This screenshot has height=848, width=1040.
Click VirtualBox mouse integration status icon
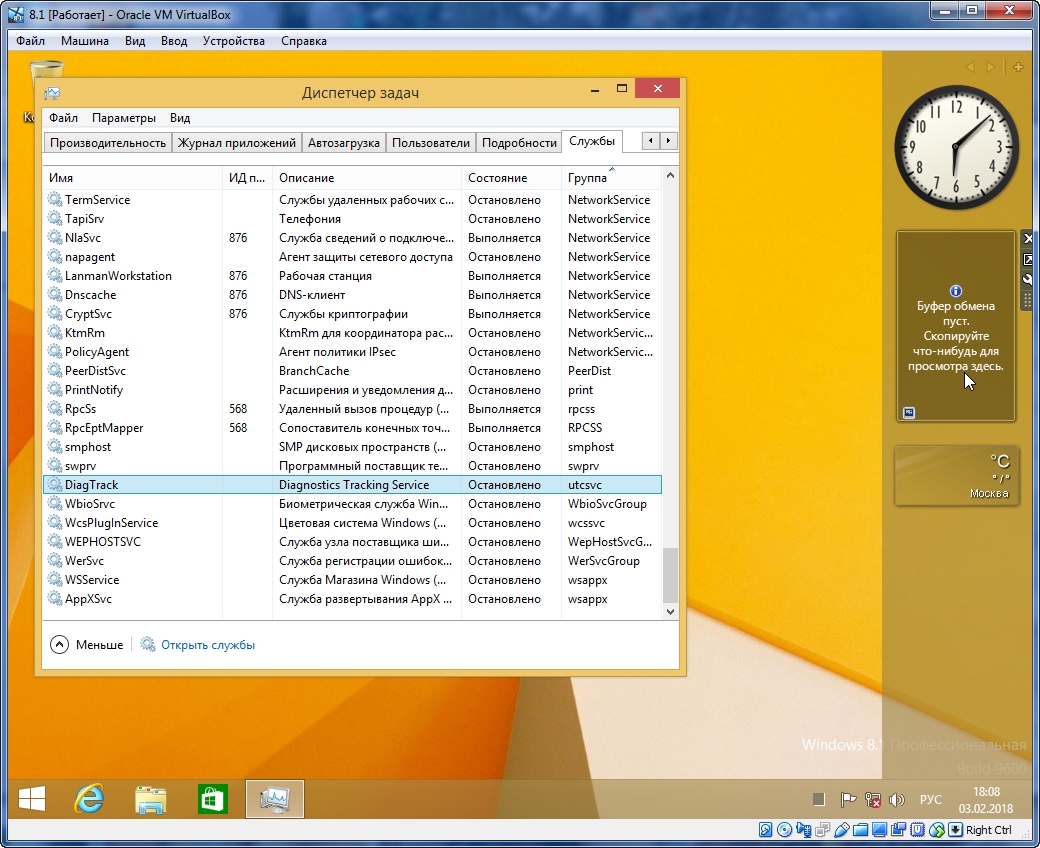click(937, 829)
